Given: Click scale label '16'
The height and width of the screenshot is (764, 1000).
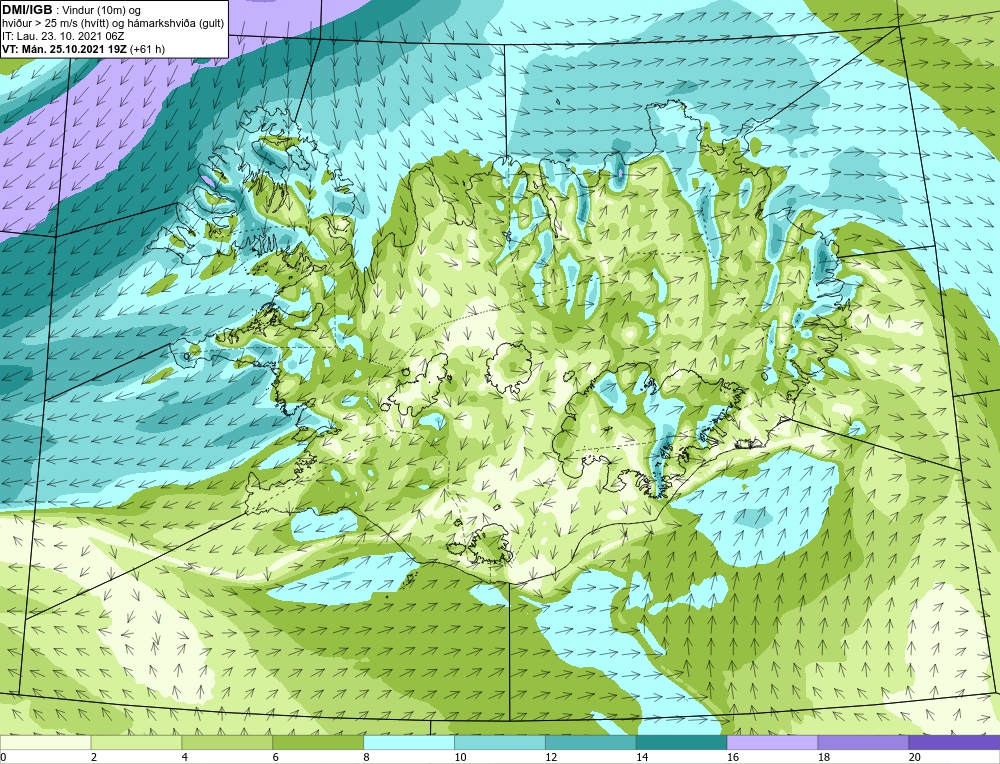Looking at the screenshot, I should [x=733, y=757].
